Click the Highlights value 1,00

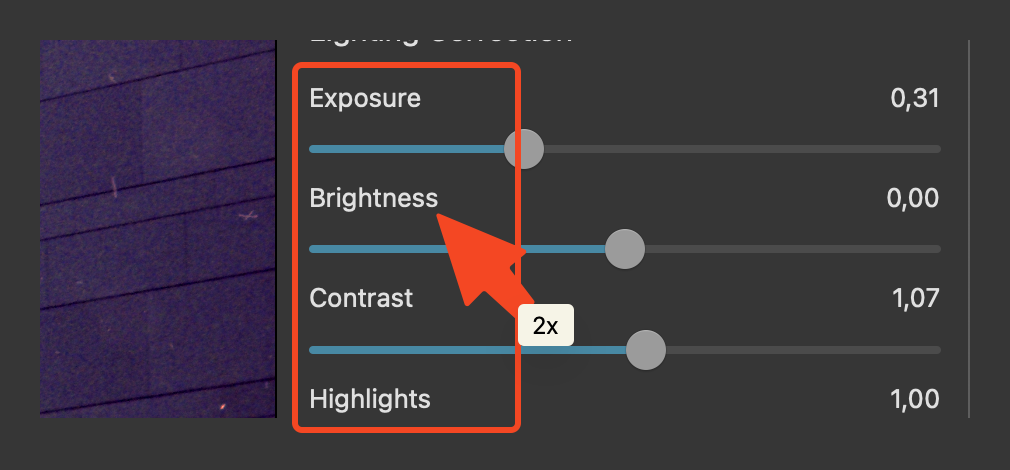(x=914, y=399)
